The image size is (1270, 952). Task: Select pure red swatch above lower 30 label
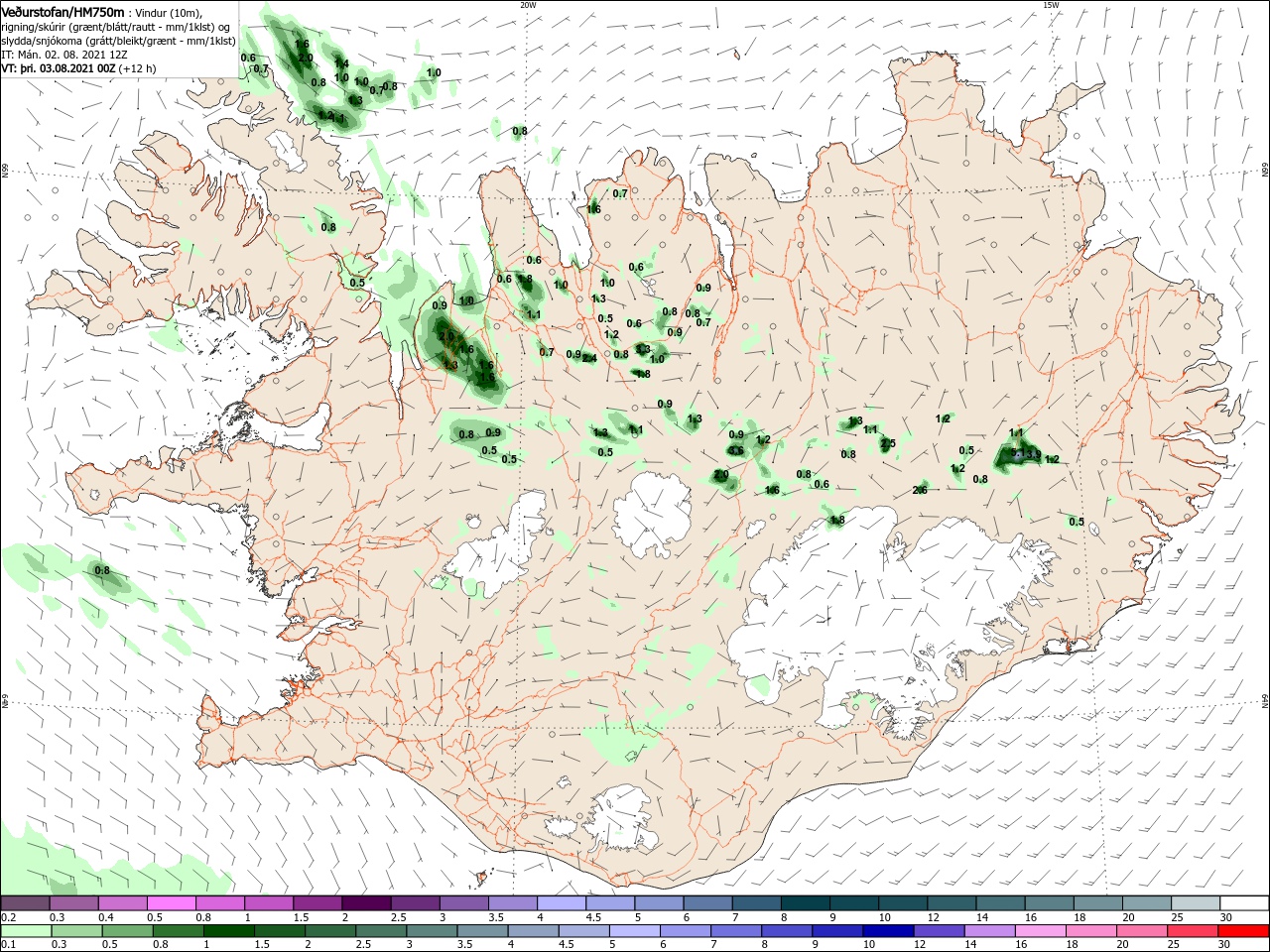1244,931
